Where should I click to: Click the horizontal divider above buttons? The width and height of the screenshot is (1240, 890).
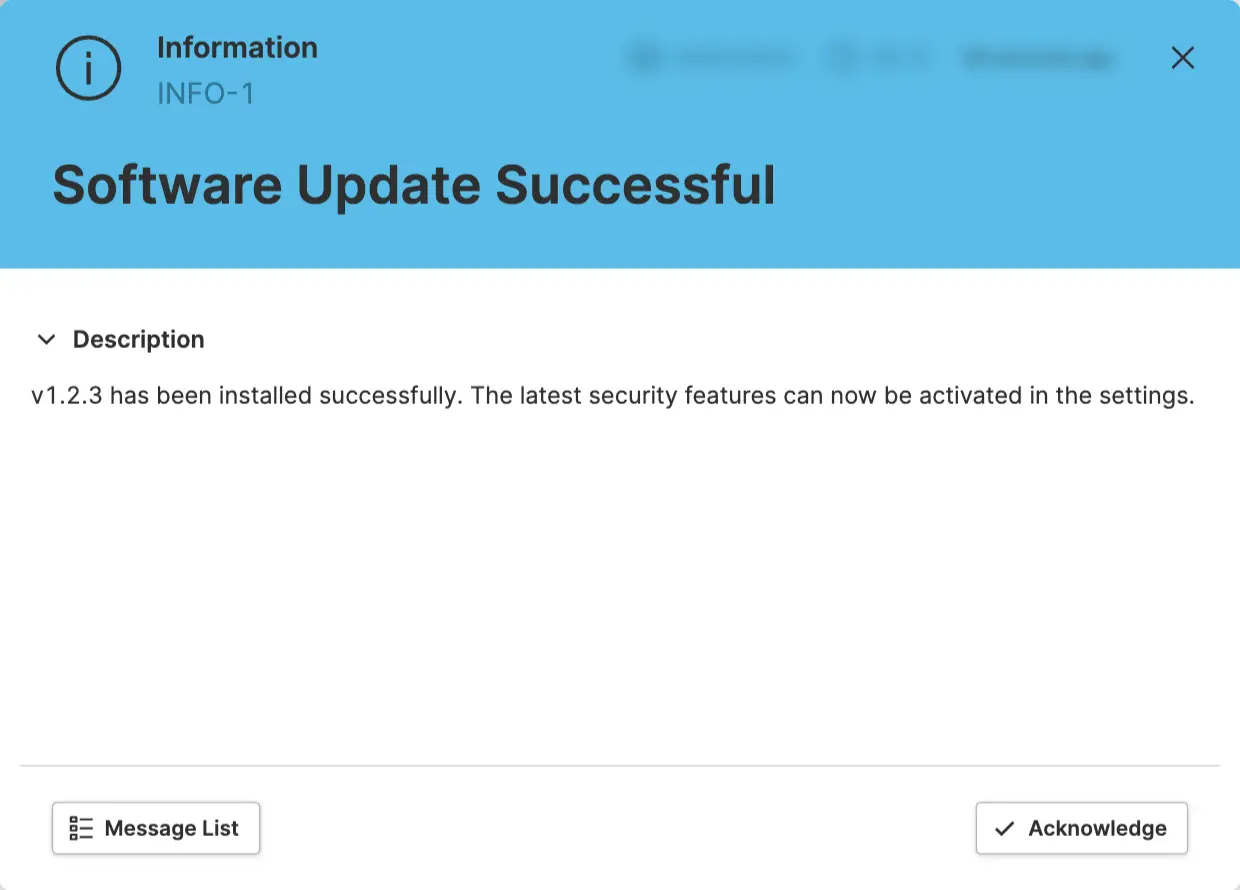pos(620,766)
